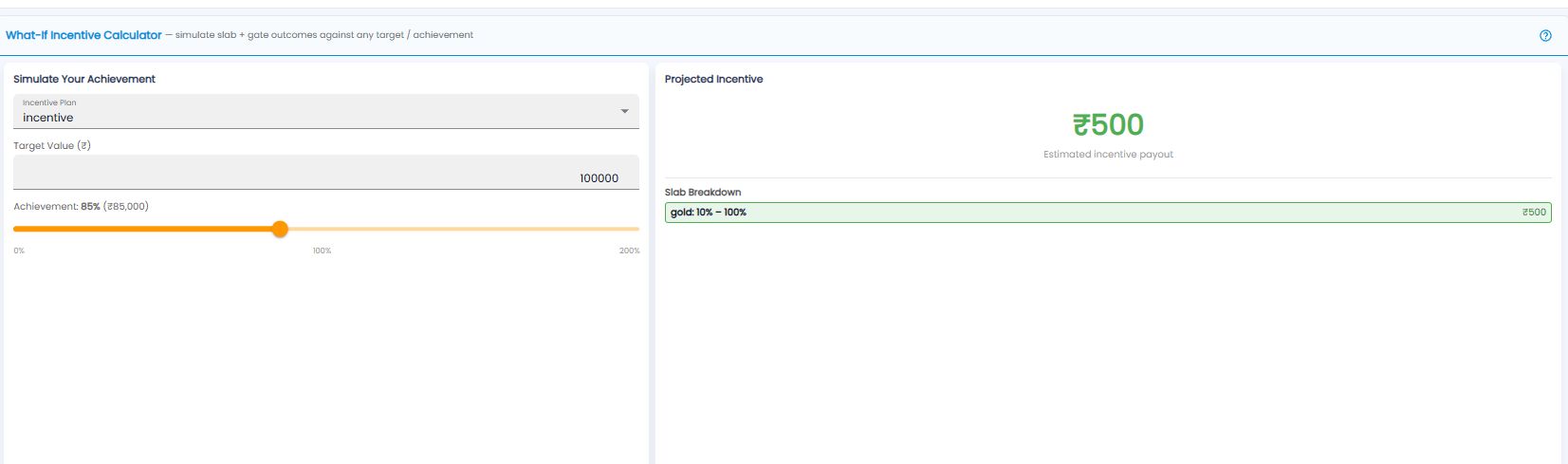Click the gold: 10% – 100% slab row
Image resolution: width=1568 pixels, height=464 pixels.
tap(1108, 213)
